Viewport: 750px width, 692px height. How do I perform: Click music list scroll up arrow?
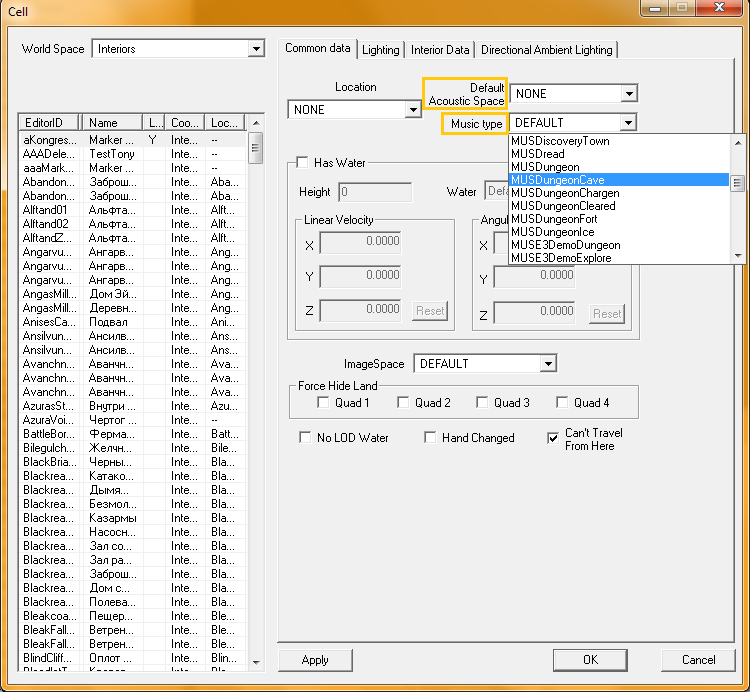coord(738,143)
